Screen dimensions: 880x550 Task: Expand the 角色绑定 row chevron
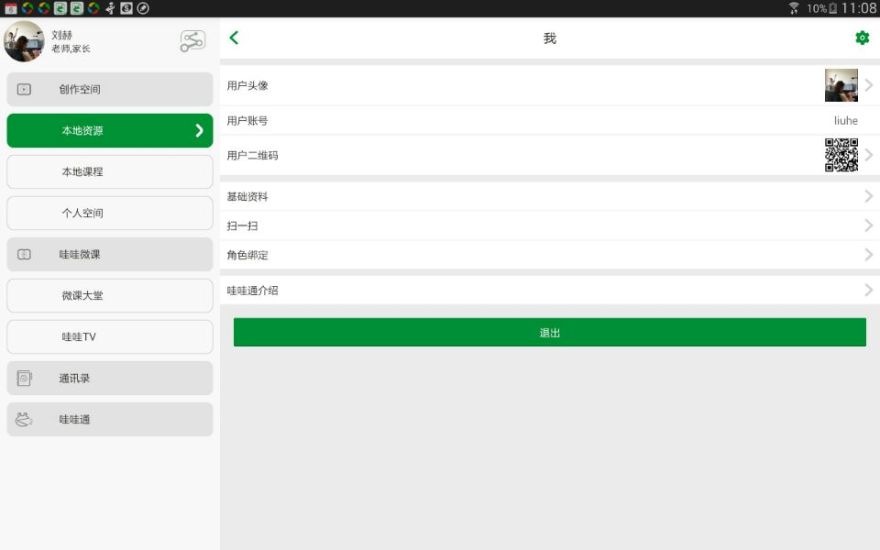point(868,254)
